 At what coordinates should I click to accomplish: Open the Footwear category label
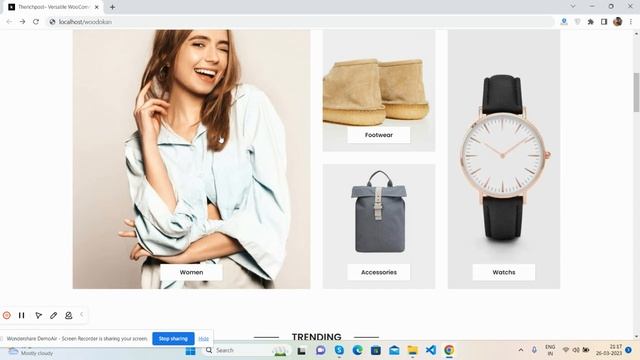pyautogui.click(x=379, y=135)
